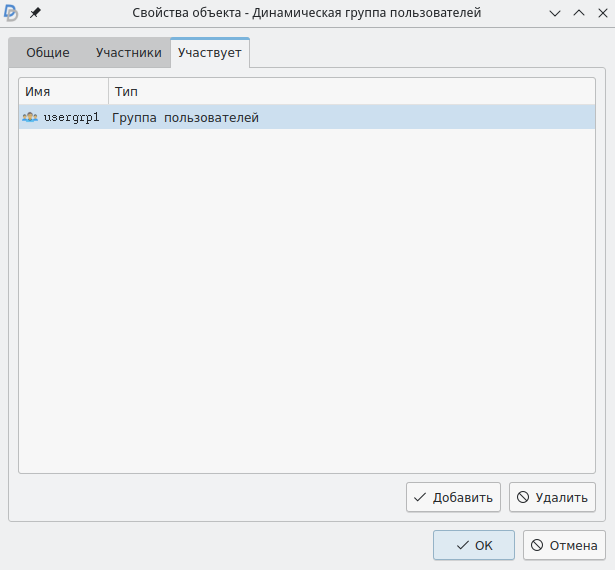Viewport: 615px width, 570px height.
Task: Cancel the dialog with Отмена
Action: tap(565, 545)
